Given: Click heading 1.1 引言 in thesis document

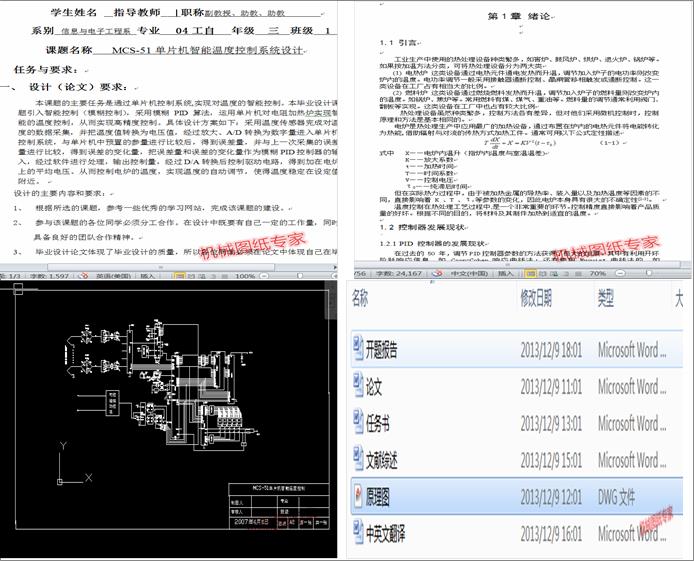Looking at the screenshot, I should [x=398, y=42].
